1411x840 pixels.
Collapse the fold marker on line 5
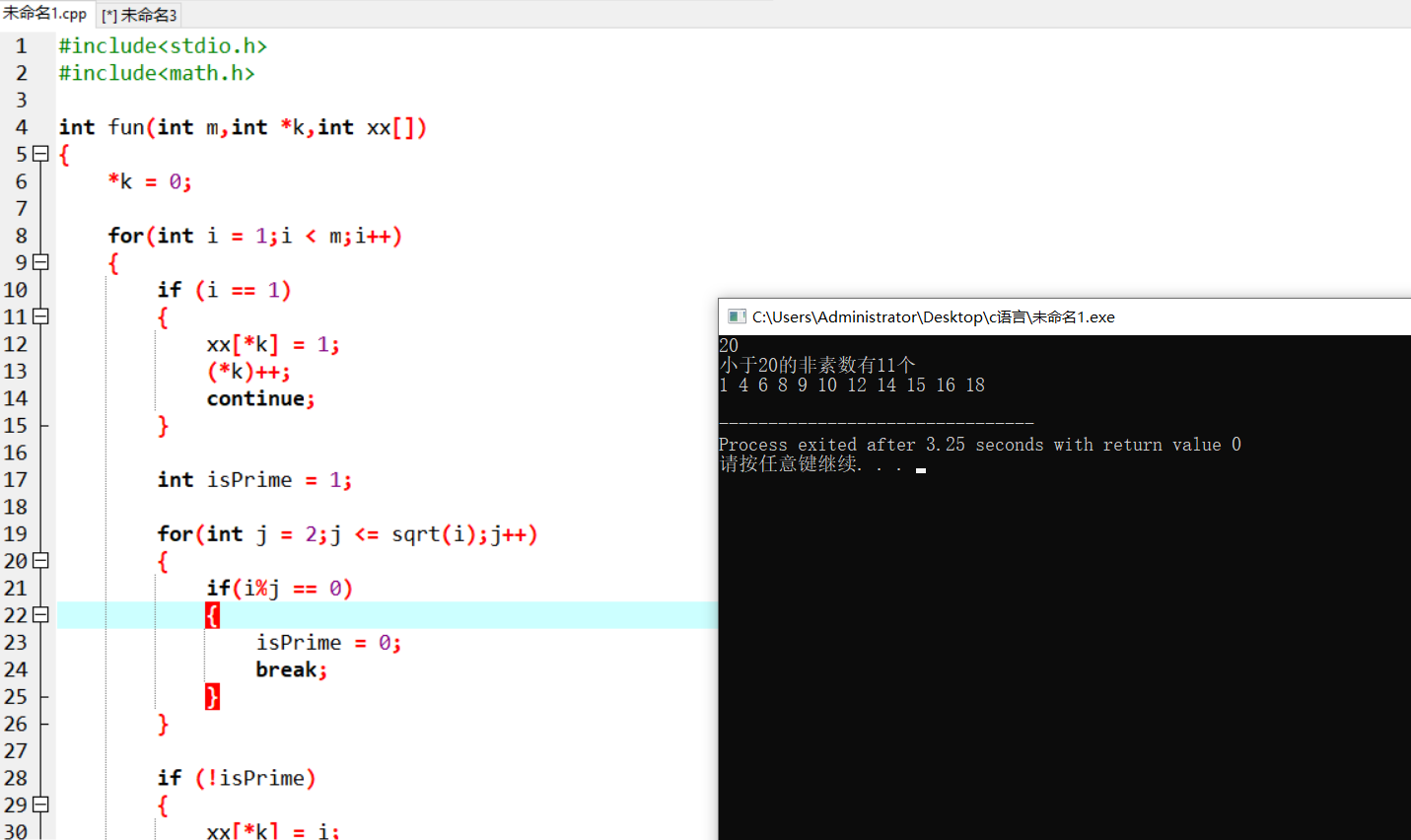pyautogui.click(x=40, y=154)
